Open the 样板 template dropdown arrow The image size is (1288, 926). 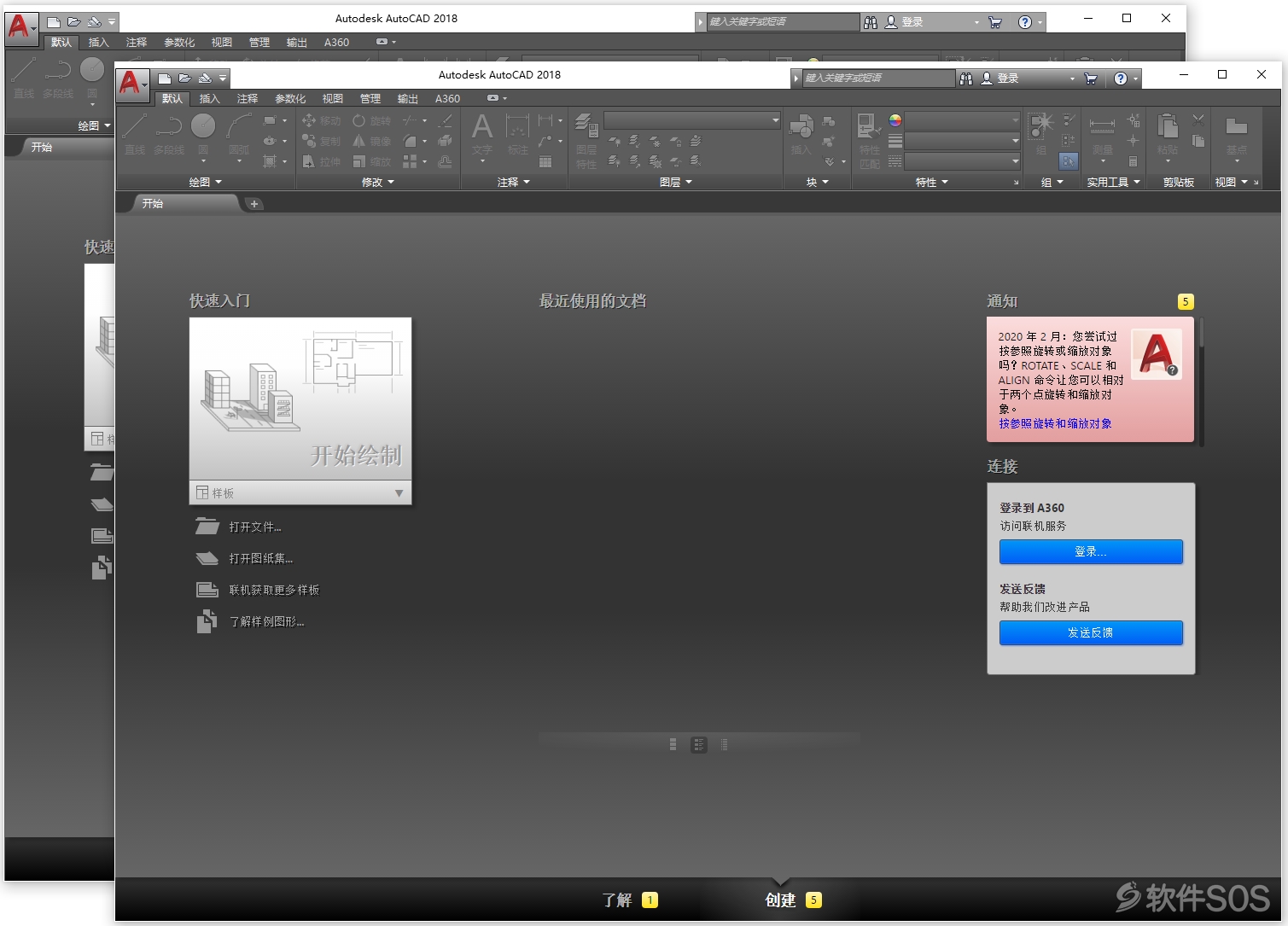tap(399, 493)
